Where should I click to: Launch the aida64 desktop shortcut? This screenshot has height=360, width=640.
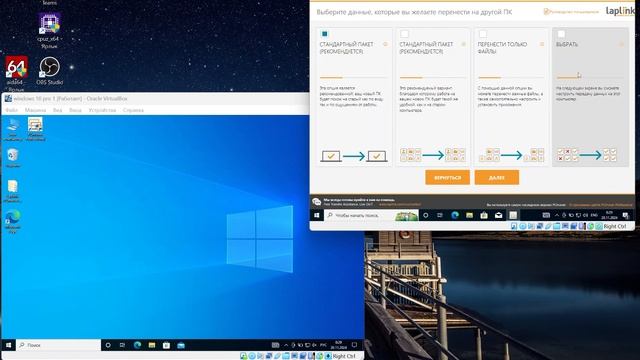click(x=16, y=73)
